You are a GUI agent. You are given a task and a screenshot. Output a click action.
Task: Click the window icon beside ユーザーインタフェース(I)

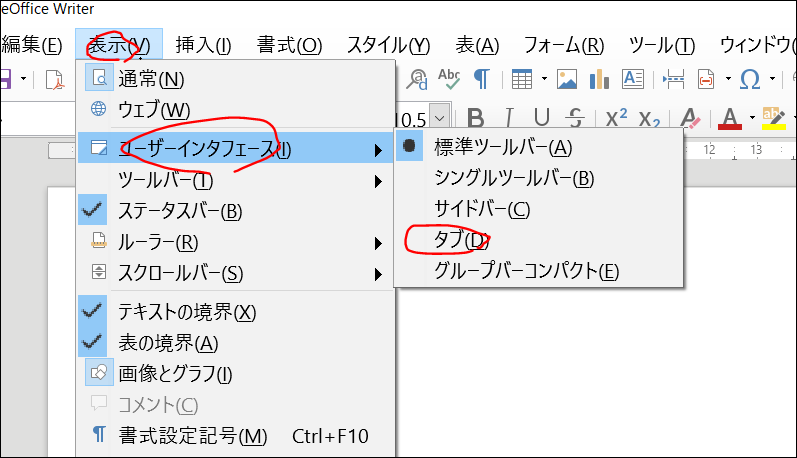99,147
